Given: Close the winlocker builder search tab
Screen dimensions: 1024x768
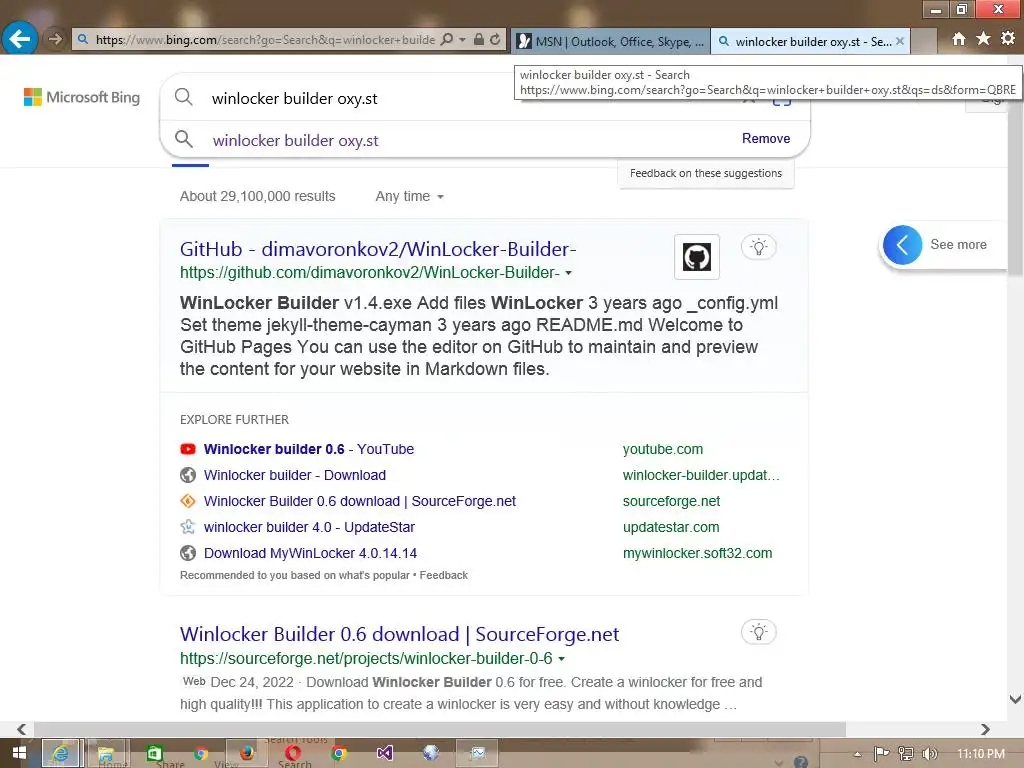Looking at the screenshot, I should coord(900,41).
